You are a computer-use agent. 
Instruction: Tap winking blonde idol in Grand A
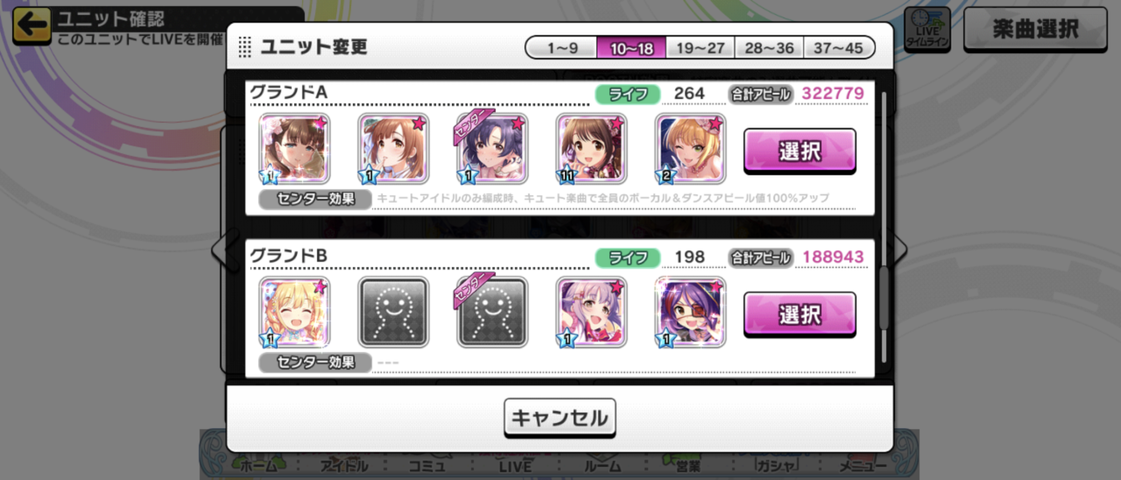point(691,148)
